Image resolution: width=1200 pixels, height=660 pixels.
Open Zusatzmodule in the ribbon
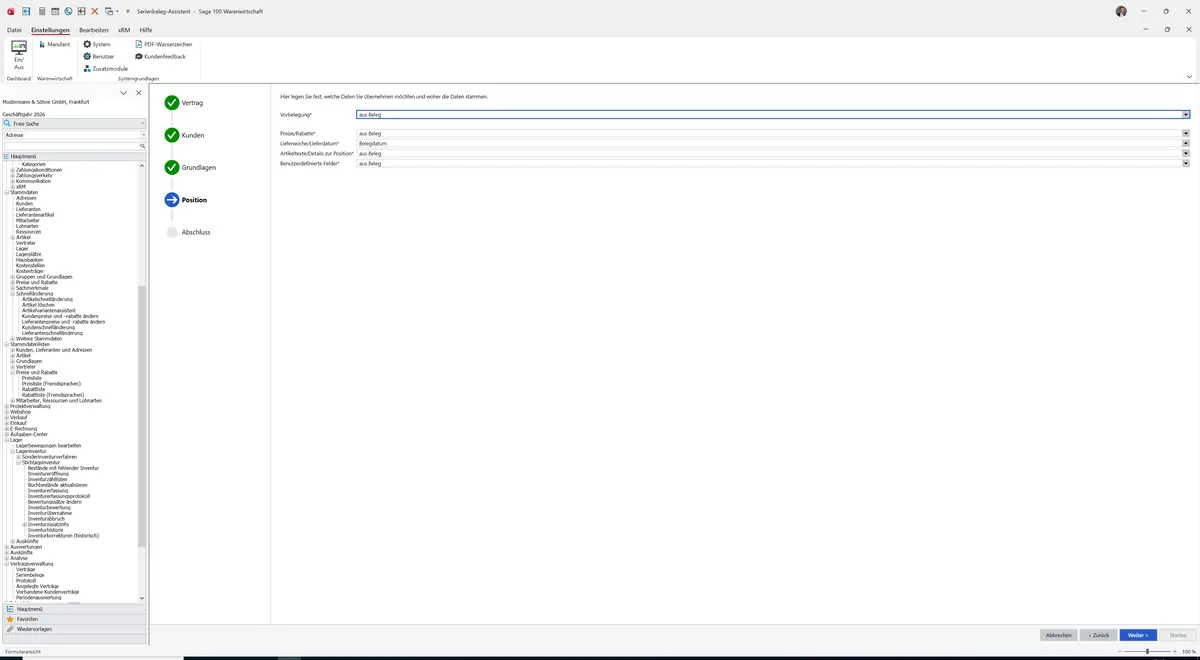coord(105,68)
